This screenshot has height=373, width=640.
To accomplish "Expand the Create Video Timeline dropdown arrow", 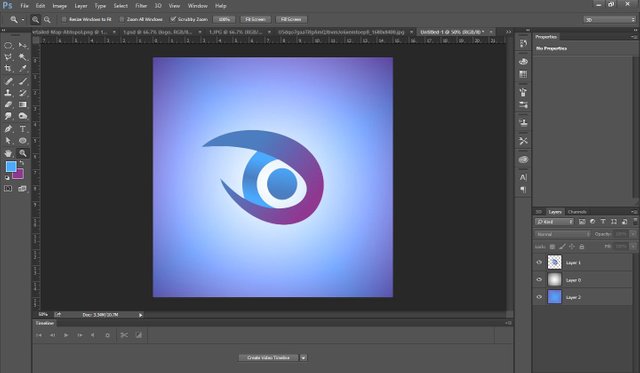I will click(x=303, y=357).
